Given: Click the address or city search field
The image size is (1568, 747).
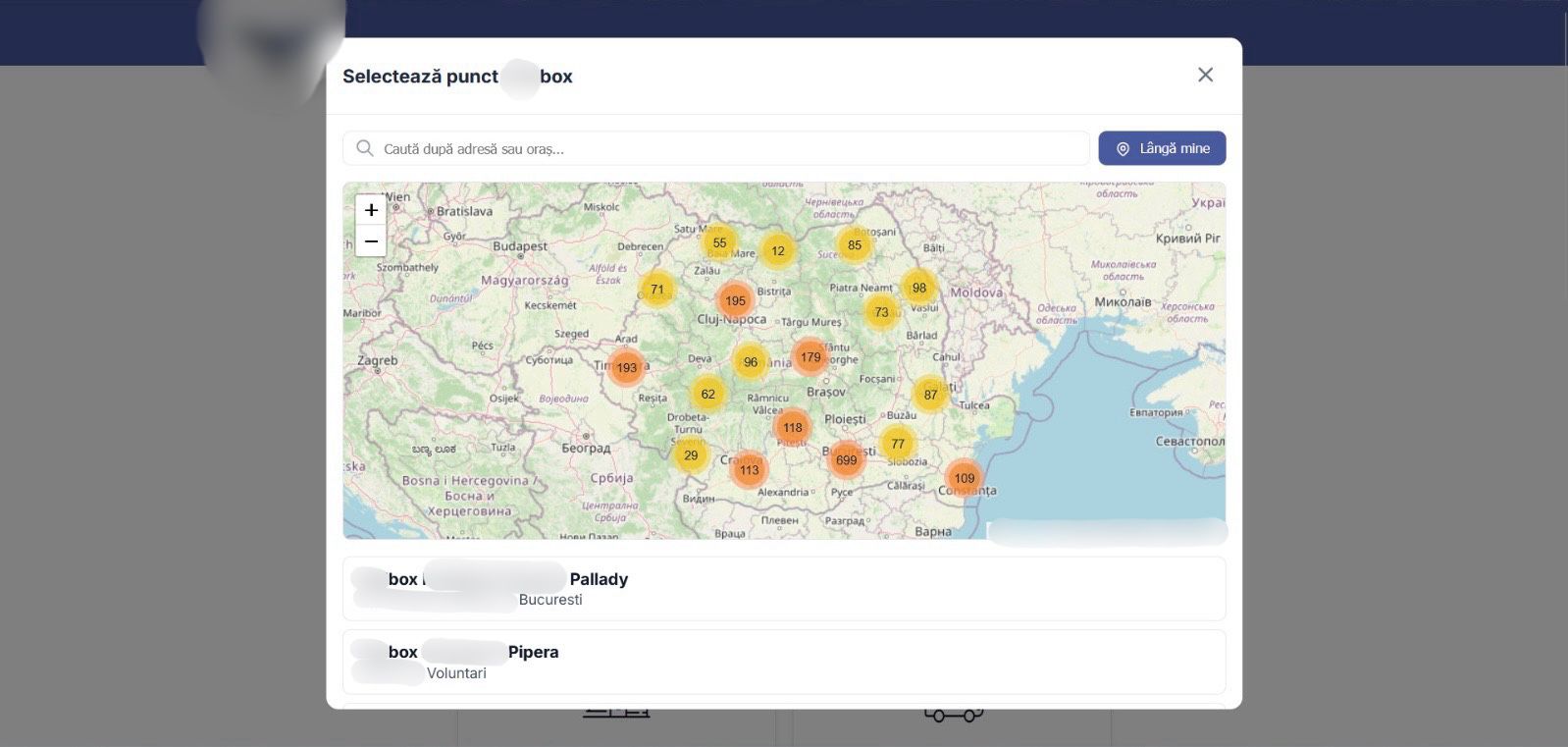Looking at the screenshot, I should tap(726, 149).
